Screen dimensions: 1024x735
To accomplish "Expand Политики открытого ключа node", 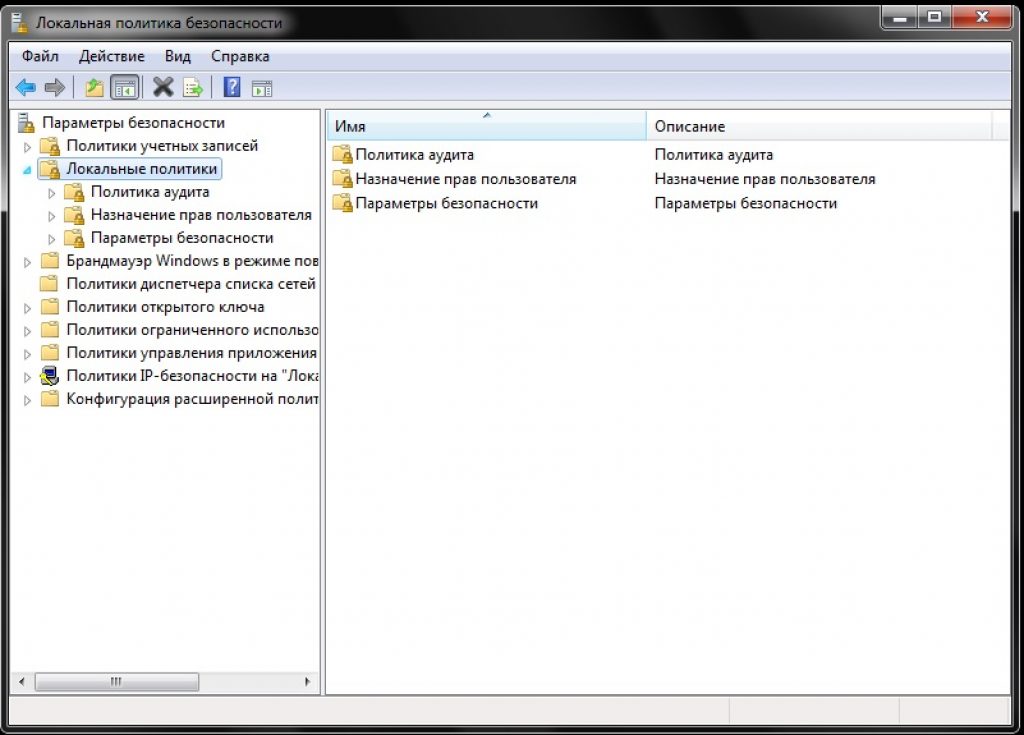I will (27, 308).
